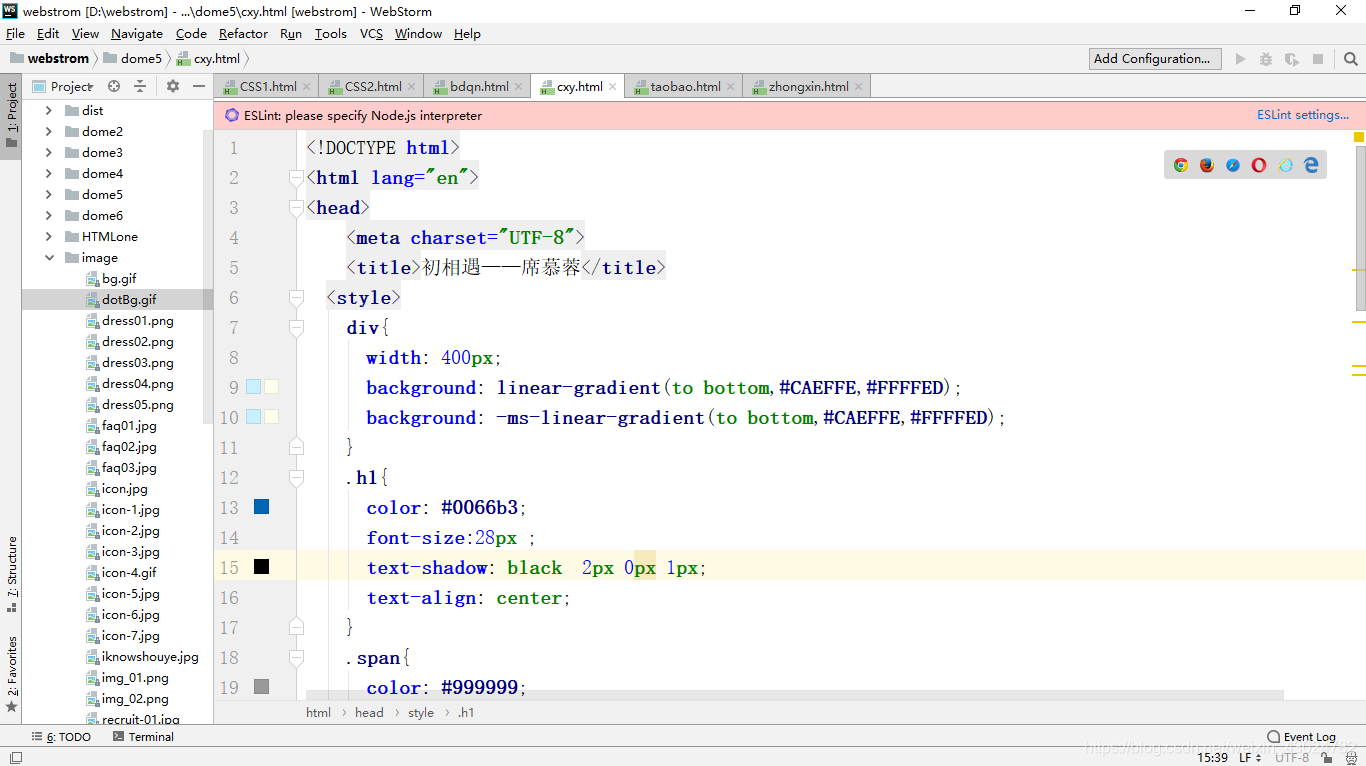The width and height of the screenshot is (1366, 766).
Task: Open Project panel settings gear
Action: coord(173,86)
